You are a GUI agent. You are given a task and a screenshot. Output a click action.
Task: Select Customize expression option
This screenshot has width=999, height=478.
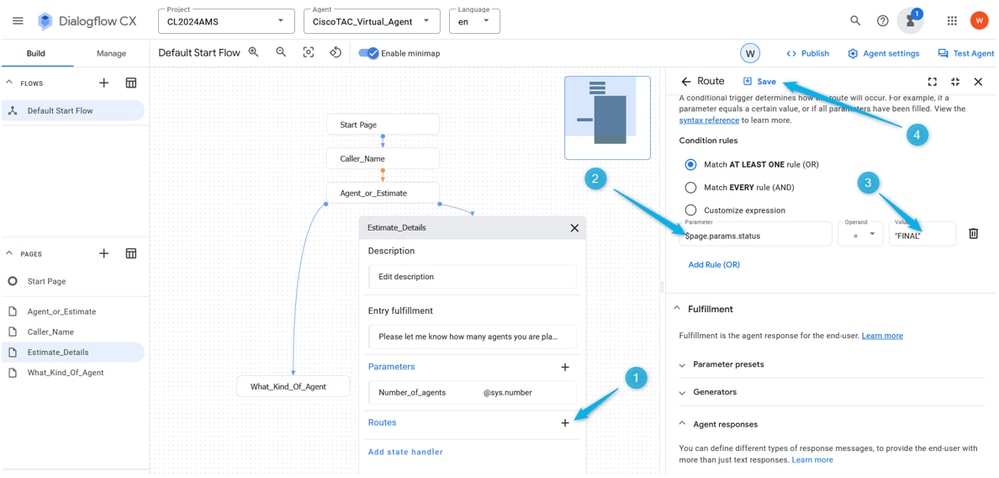click(691, 210)
